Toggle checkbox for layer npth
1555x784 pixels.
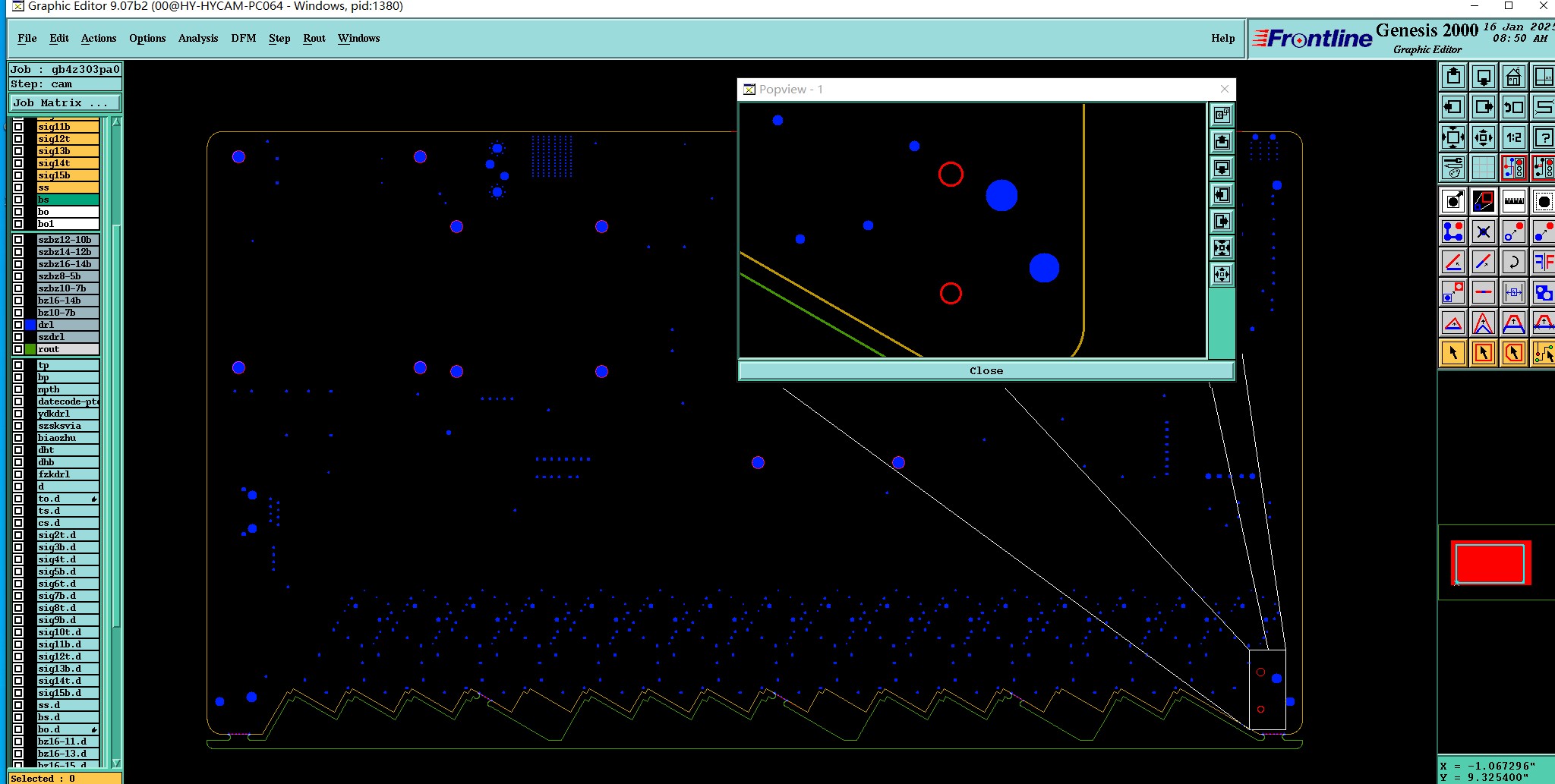[18, 389]
